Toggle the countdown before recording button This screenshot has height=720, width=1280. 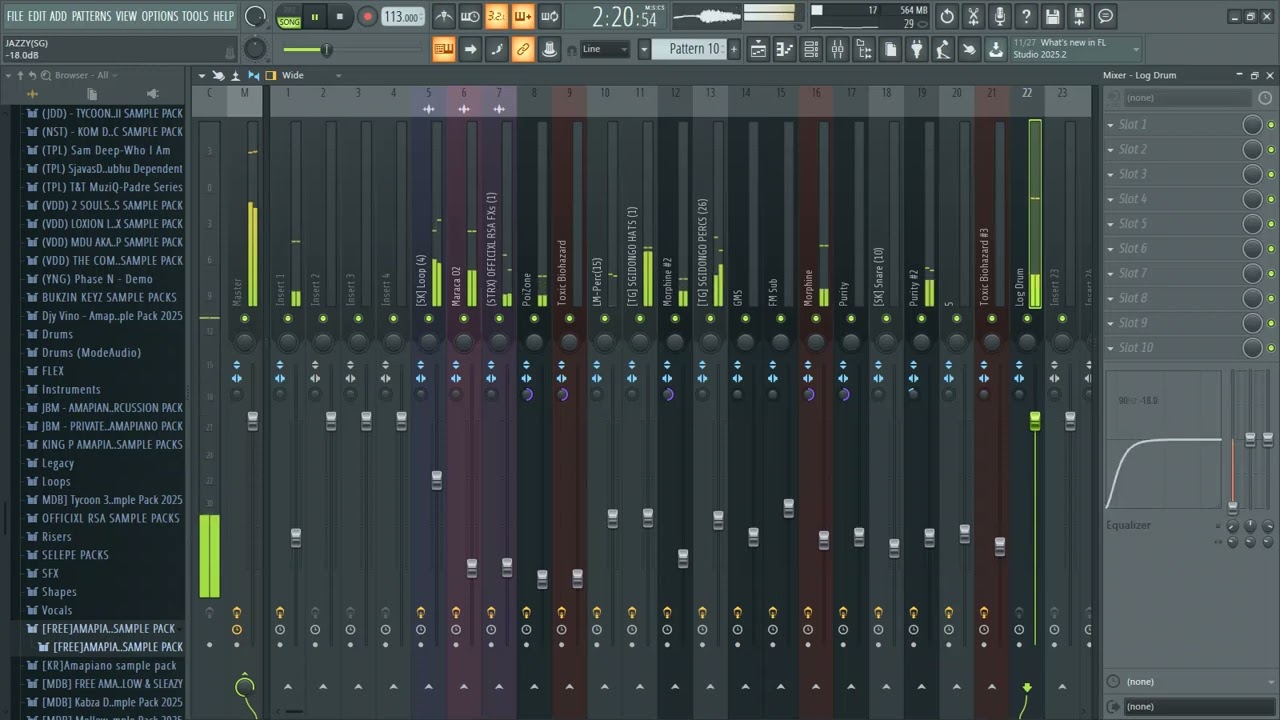click(497, 16)
